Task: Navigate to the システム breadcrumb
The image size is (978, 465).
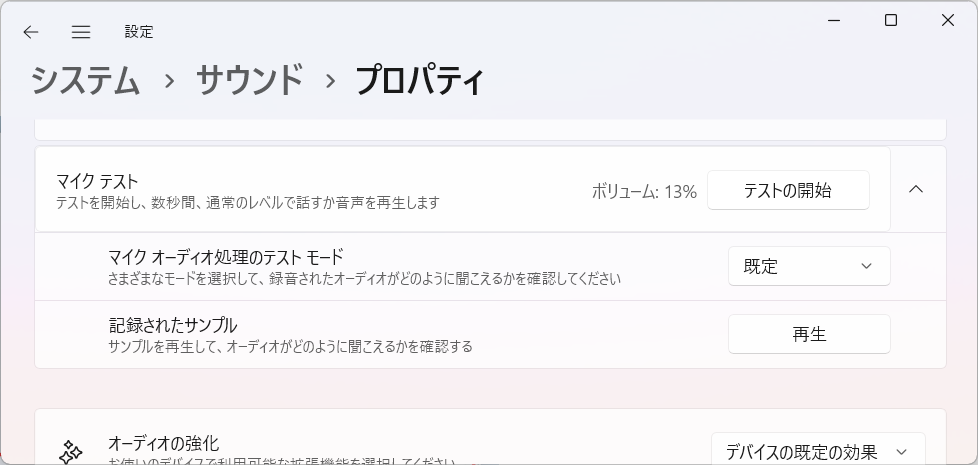Action: (86, 80)
